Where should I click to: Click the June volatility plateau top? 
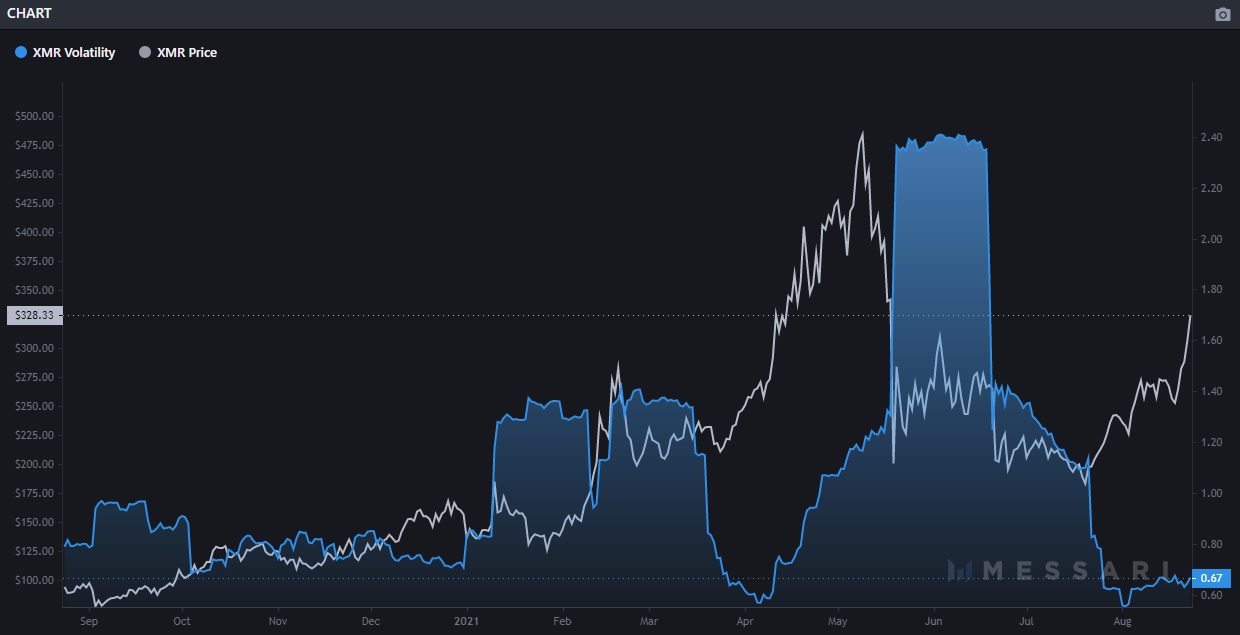coord(940,137)
